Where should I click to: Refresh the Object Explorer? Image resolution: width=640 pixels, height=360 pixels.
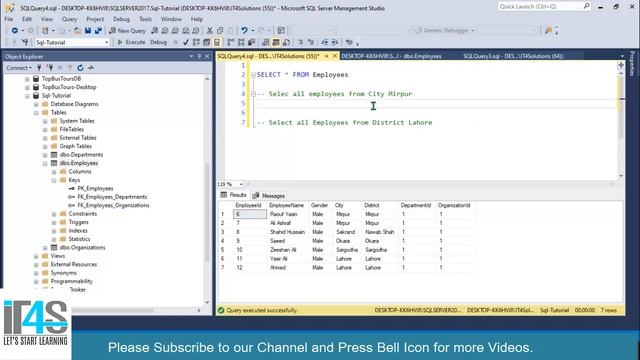tap(80, 68)
